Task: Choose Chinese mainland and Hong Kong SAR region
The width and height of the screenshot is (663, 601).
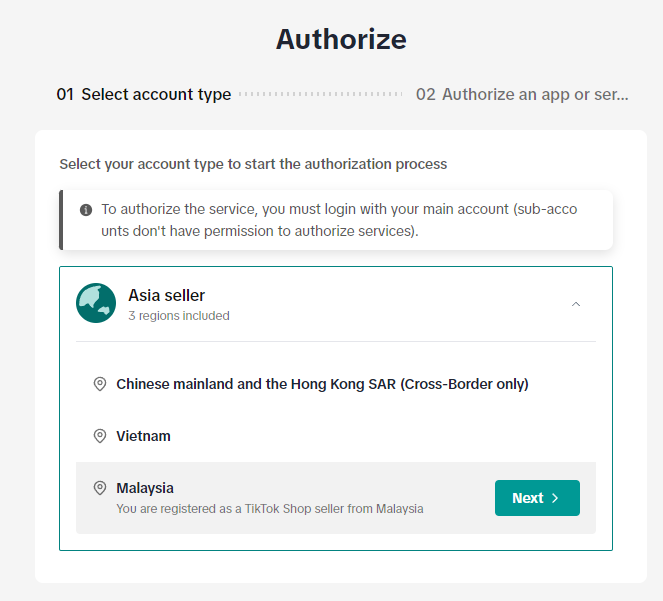Action: coord(322,384)
